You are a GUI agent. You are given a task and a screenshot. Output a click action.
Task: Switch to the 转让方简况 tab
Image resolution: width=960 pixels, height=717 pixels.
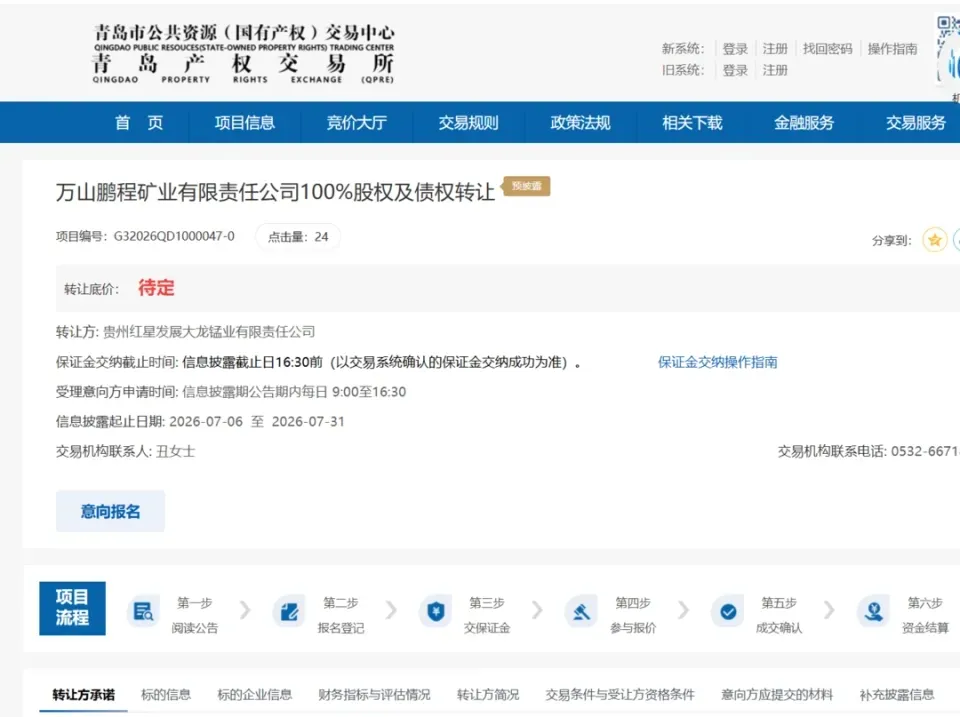click(488, 694)
